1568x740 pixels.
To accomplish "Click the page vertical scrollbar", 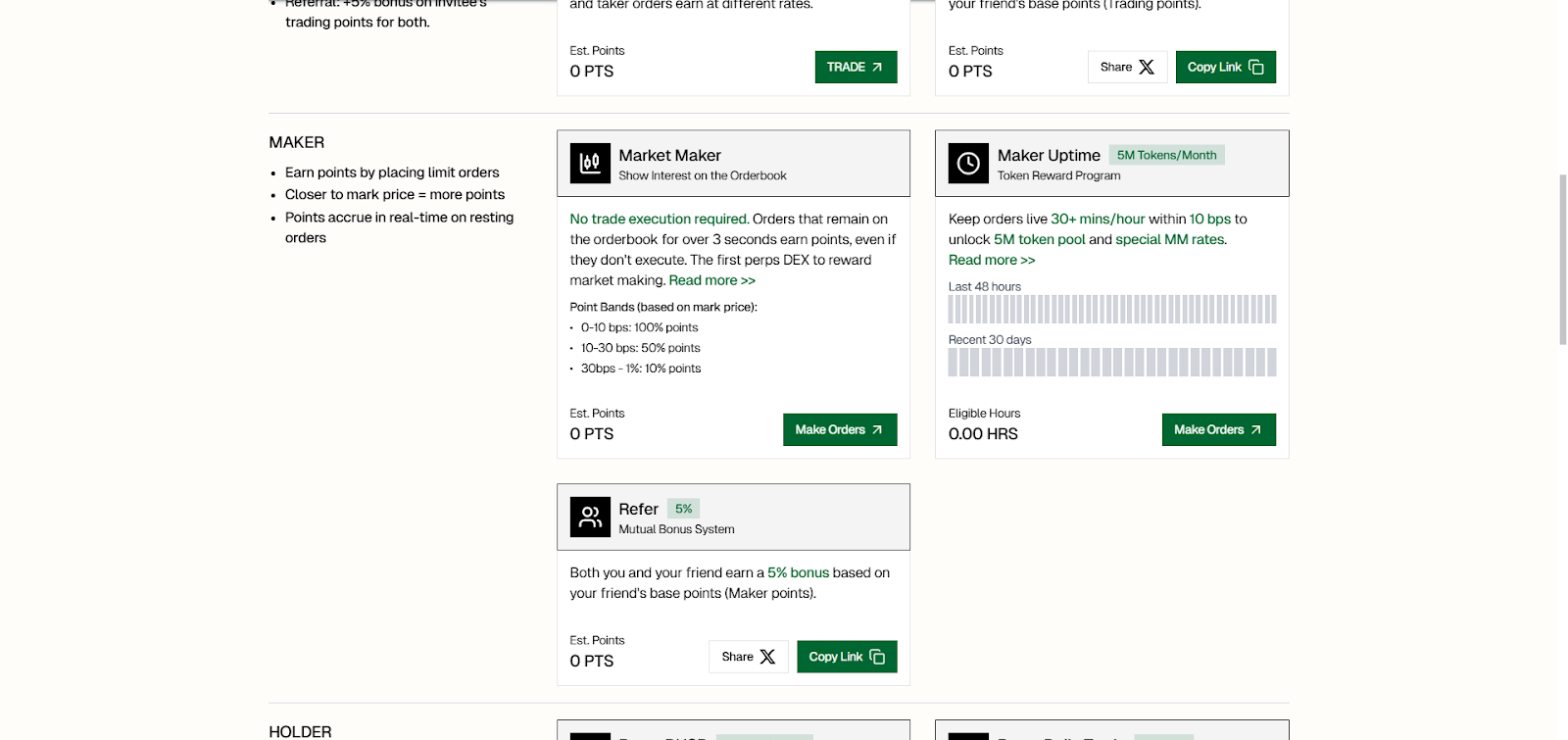I will pyautogui.click(x=1563, y=260).
